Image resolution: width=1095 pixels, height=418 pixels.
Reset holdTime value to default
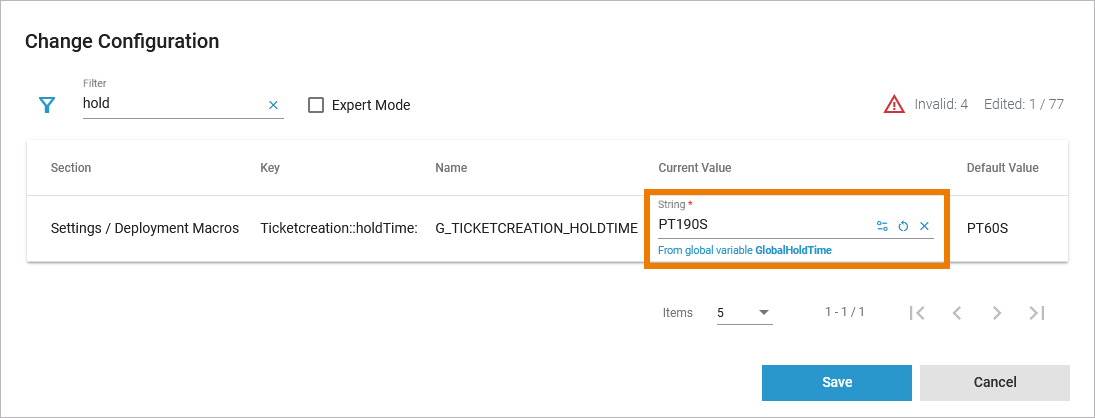click(903, 226)
